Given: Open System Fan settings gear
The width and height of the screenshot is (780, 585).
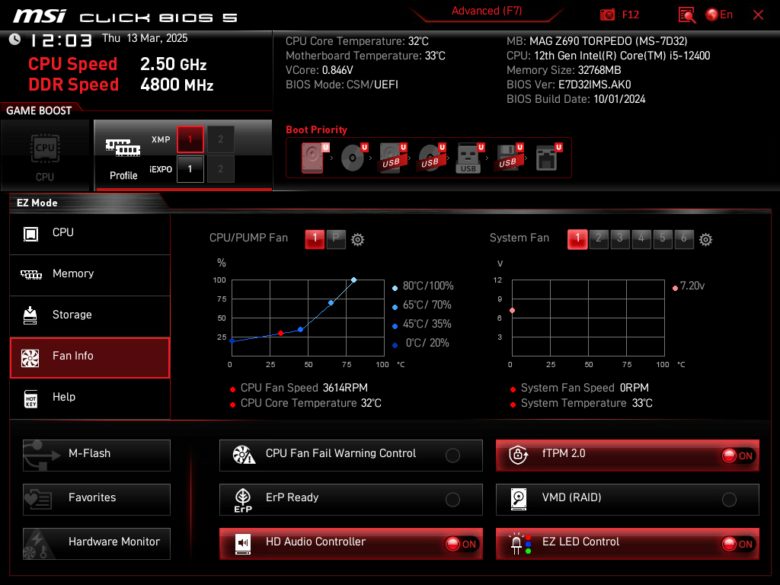Looking at the screenshot, I should (705, 240).
